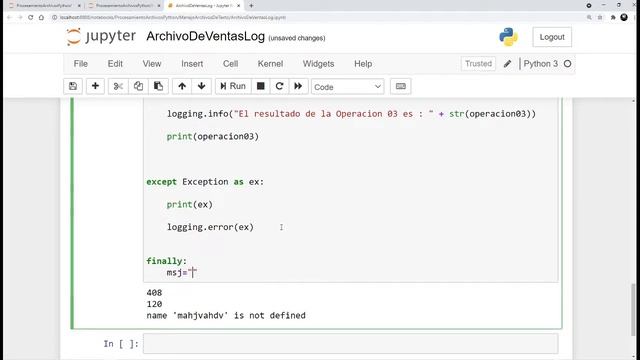Open the Widgets menu

tap(318, 64)
